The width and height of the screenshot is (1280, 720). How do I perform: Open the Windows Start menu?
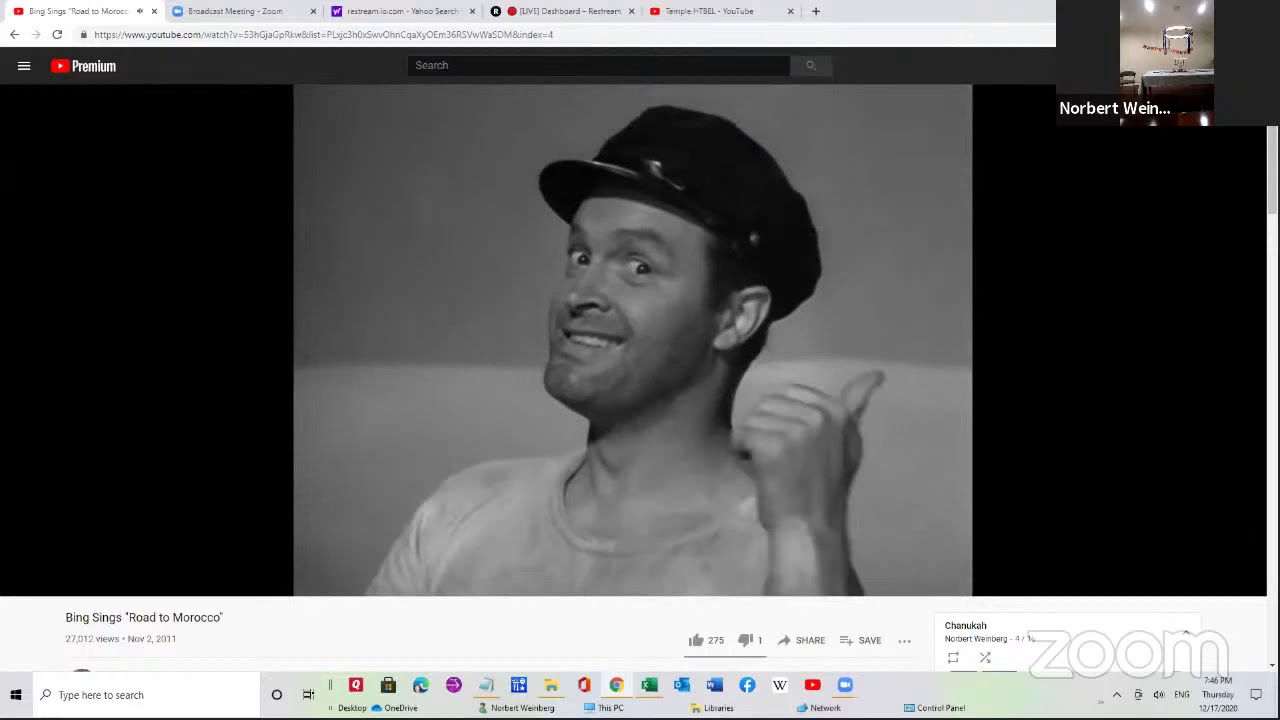(x=16, y=695)
